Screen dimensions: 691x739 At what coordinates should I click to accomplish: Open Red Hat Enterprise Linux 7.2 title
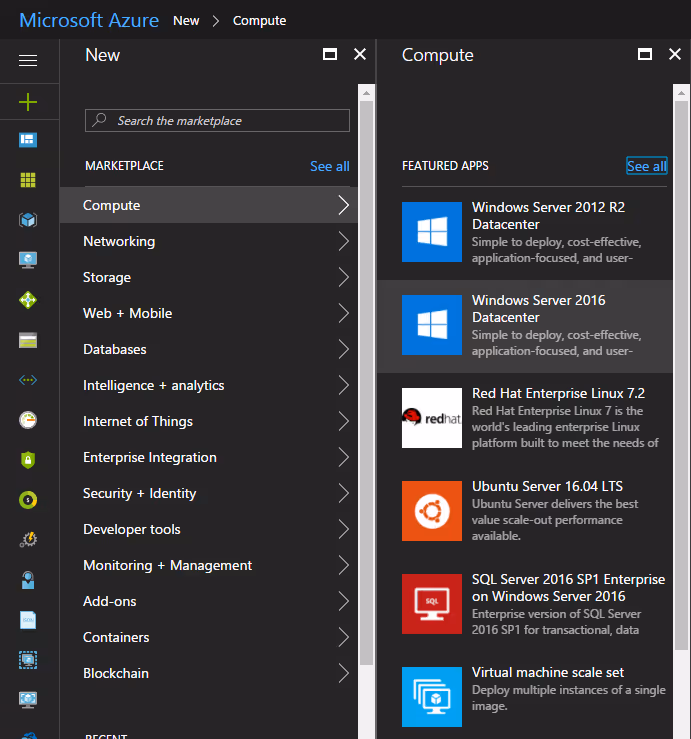click(x=558, y=393)
